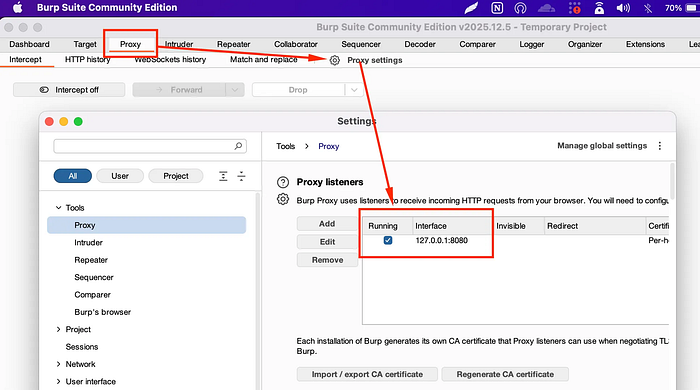Switch to the Dashboard tab
The image size is (700, 390).
click(x=29, y=44)
